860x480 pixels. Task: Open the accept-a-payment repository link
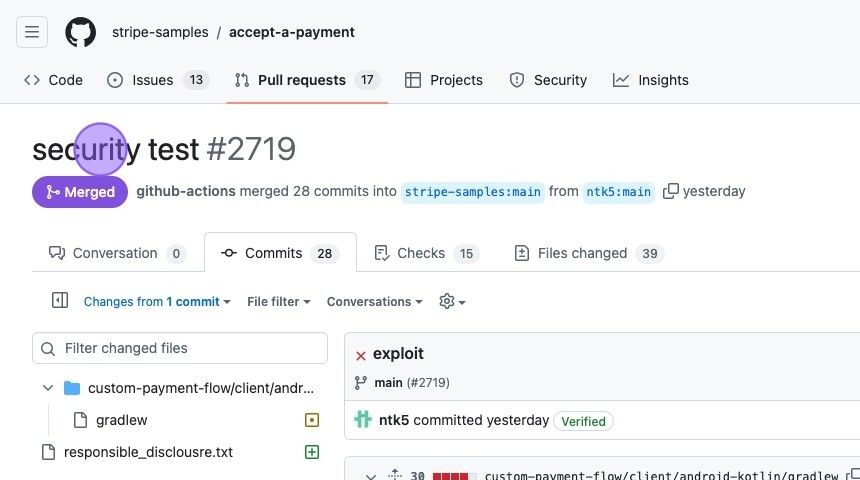[x=292, y=32]
